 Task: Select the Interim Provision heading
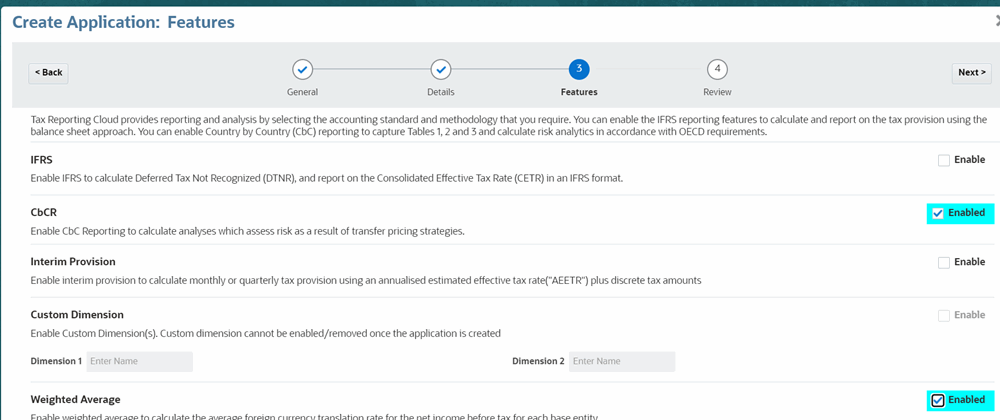(x=73, y=262)
